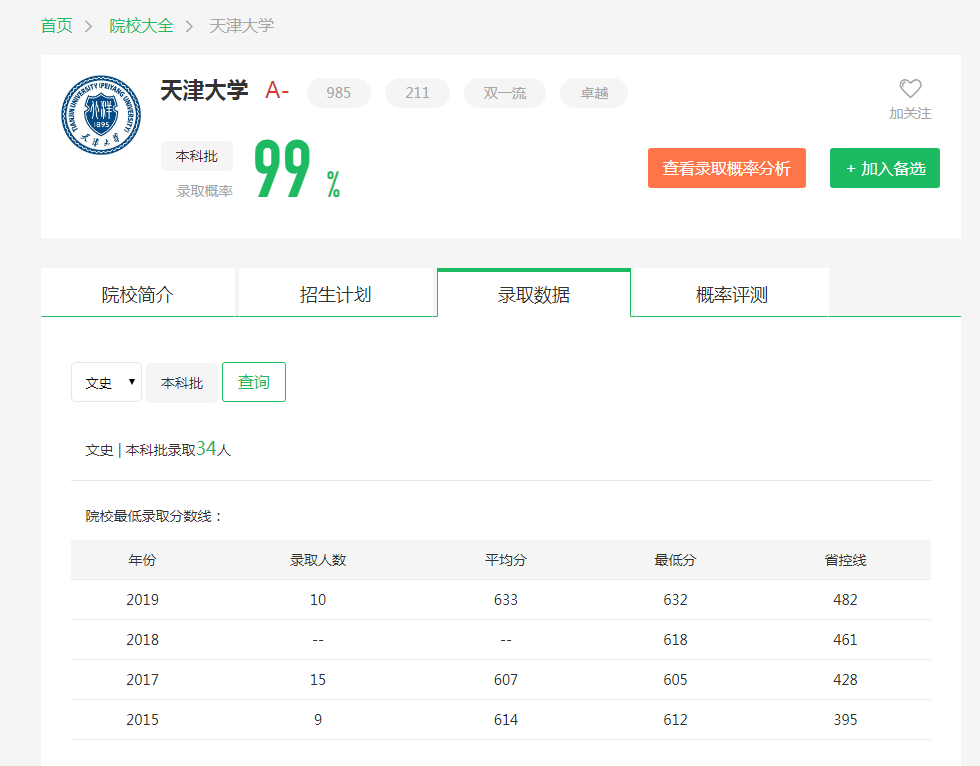The image size is (980, 766).
Task: Click provincial line 482 in 2019 row
Action: 845,600
